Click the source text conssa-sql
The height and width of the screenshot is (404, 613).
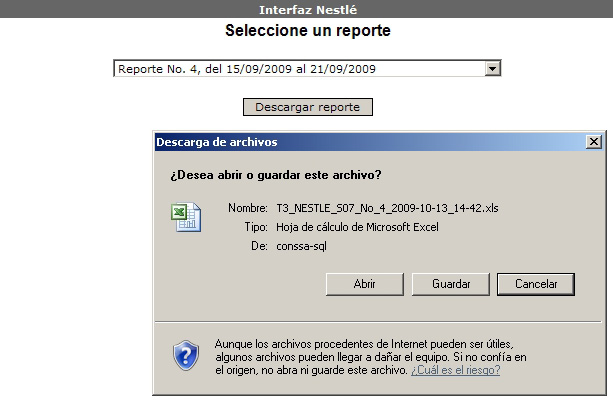[301, 246]
